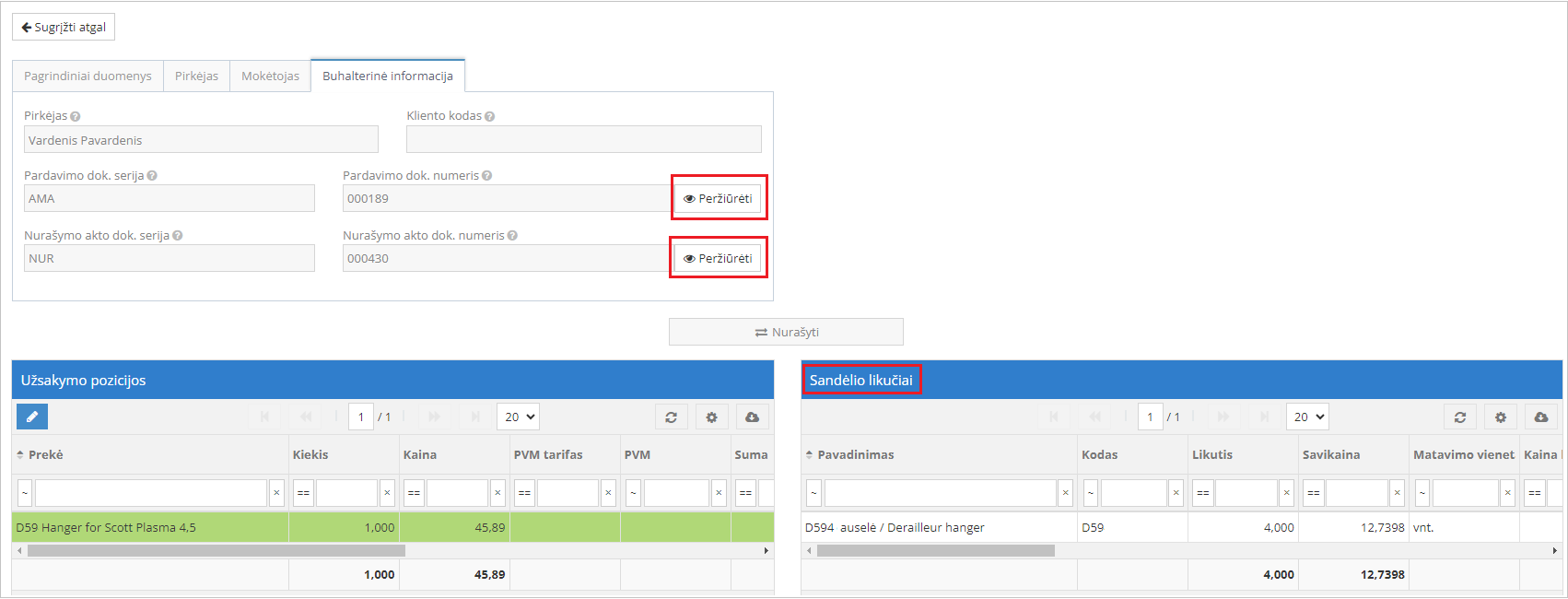Open page size dropdown in Sandėlio likučiai
The image size is (1568, 599).
(1307, 417)
